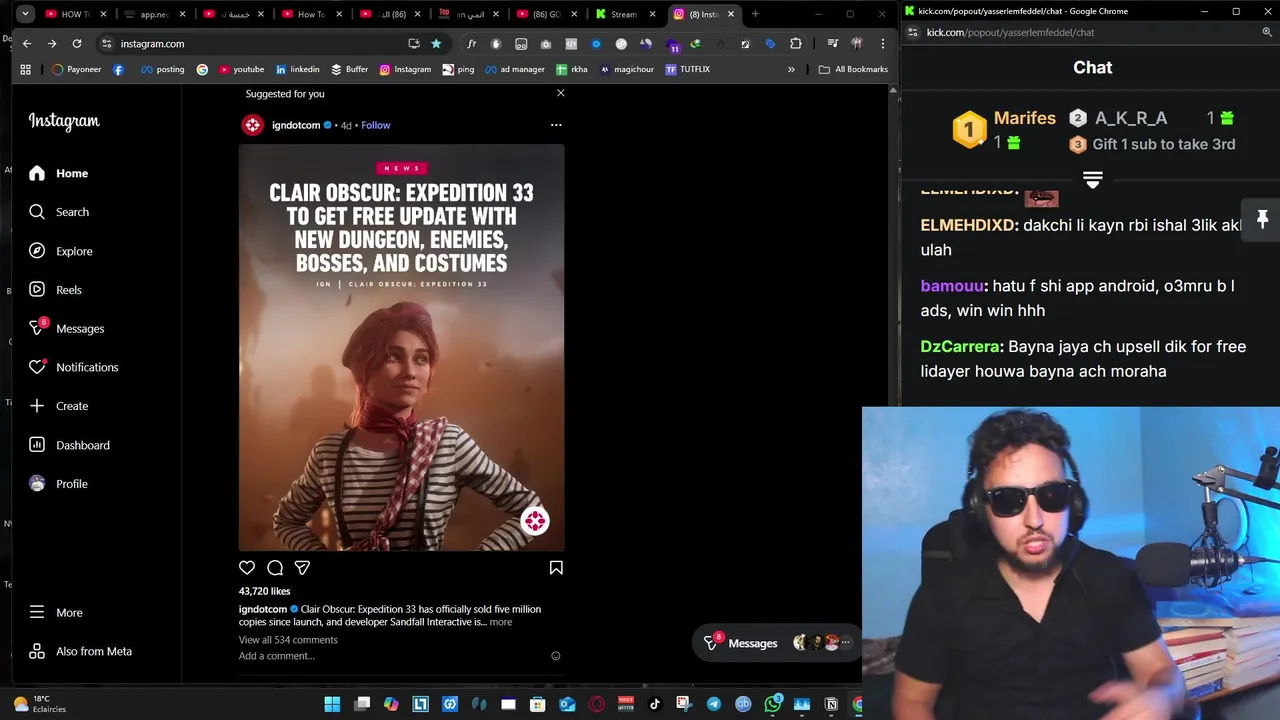Open Notifications in the sidebar
Screen dimensions: 1280x720
(74, 367)
